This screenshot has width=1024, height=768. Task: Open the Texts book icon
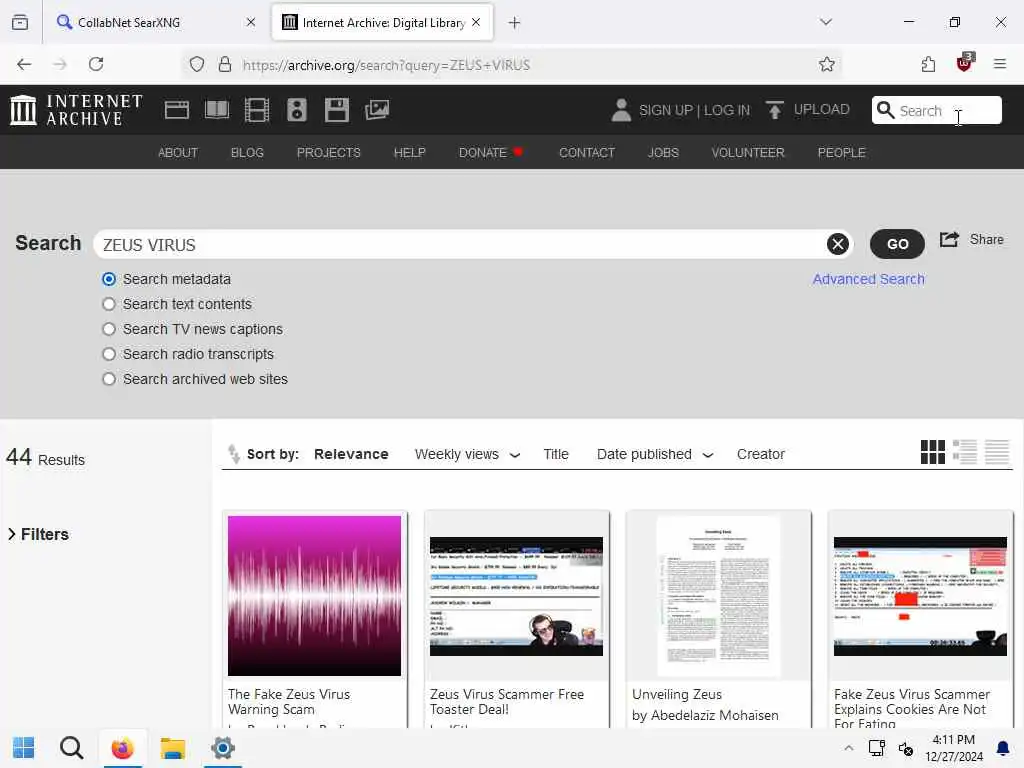[x=217, y=110]
